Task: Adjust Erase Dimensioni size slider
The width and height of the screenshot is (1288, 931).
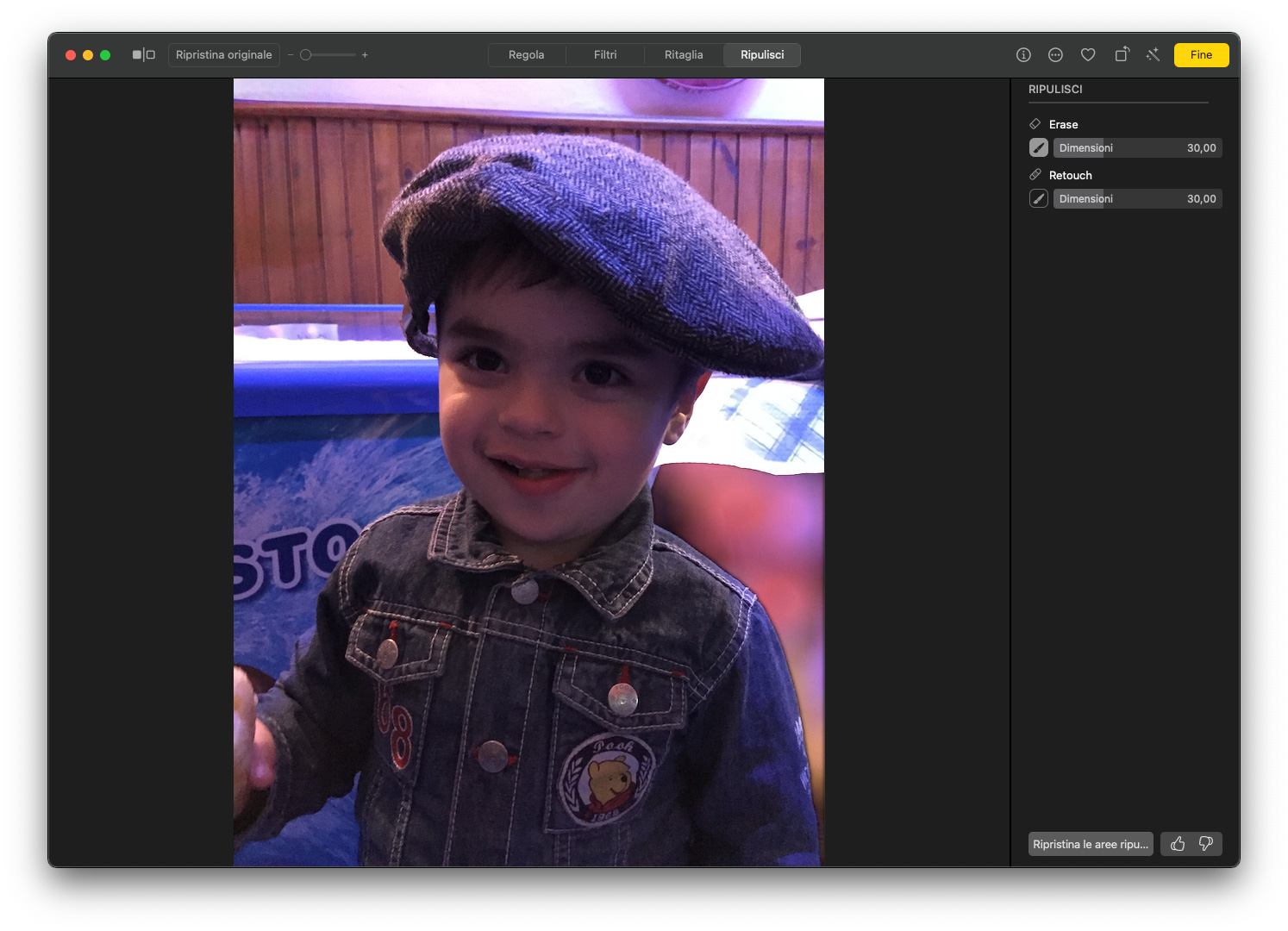Action: click(x=1137, y=148)
